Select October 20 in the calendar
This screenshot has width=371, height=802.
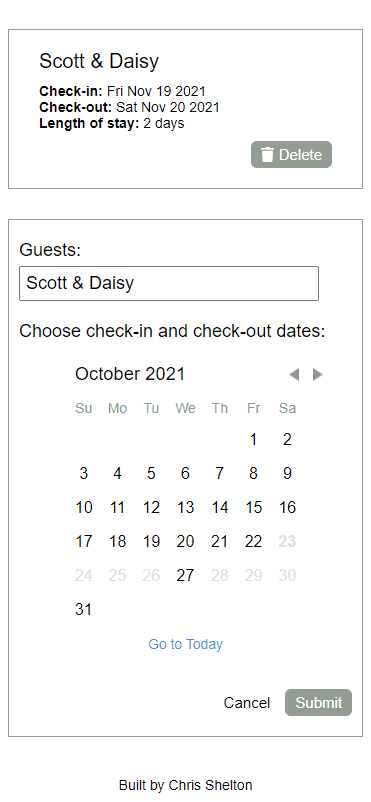click(185, 541)
